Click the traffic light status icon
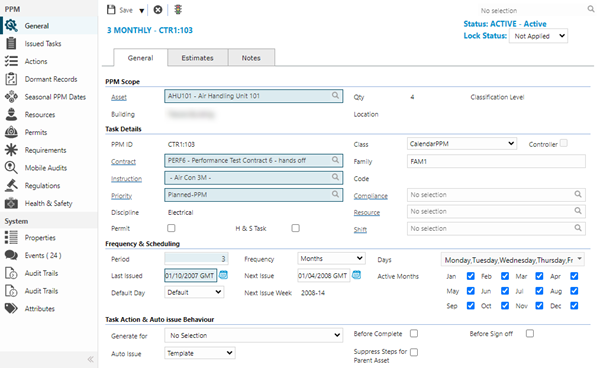Image resolution: width=600 pixels, height=368 pixels. coord(178,10)
